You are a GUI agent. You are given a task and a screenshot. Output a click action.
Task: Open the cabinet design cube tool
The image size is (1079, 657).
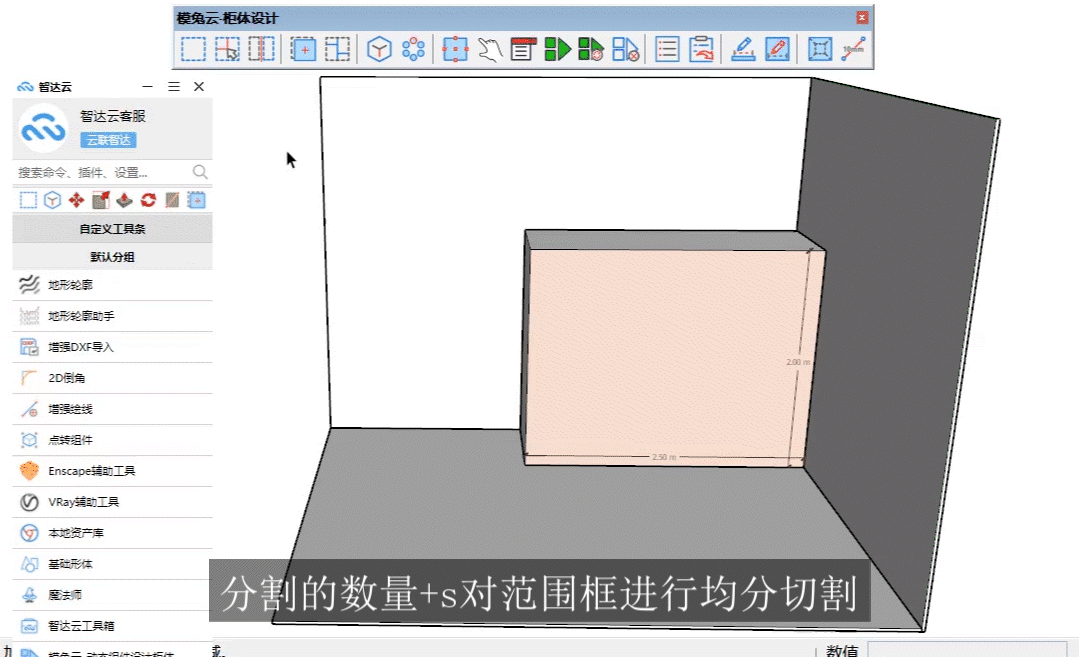point(378,48)
